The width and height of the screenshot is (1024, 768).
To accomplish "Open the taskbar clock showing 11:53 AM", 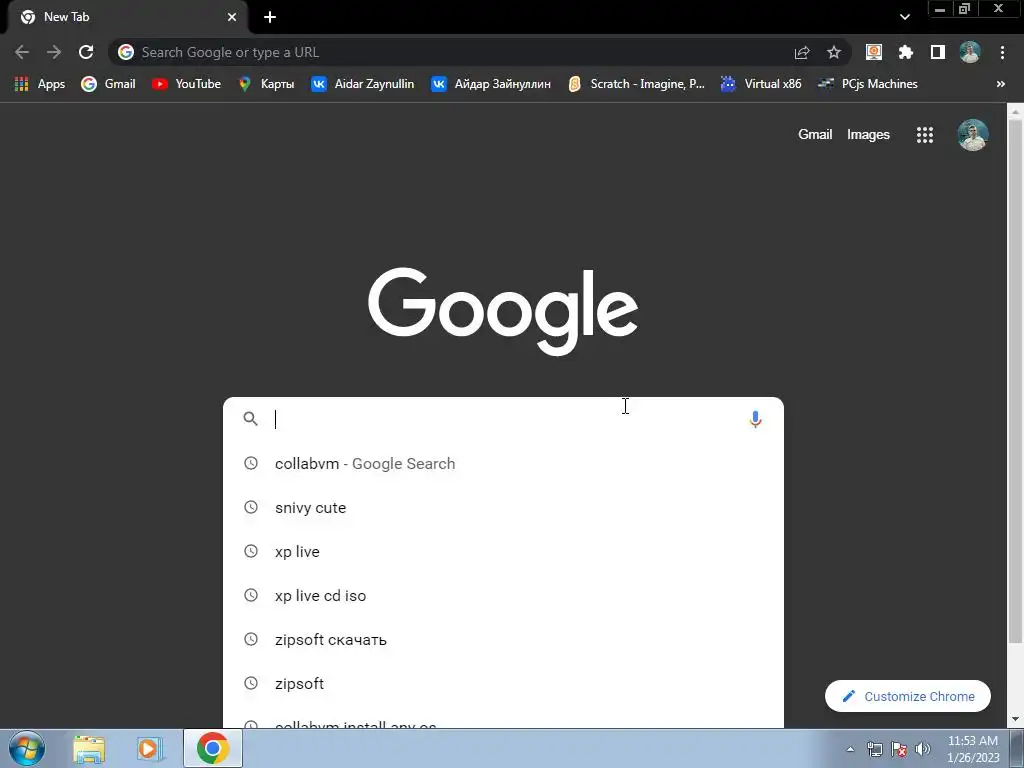I will 973,749.
